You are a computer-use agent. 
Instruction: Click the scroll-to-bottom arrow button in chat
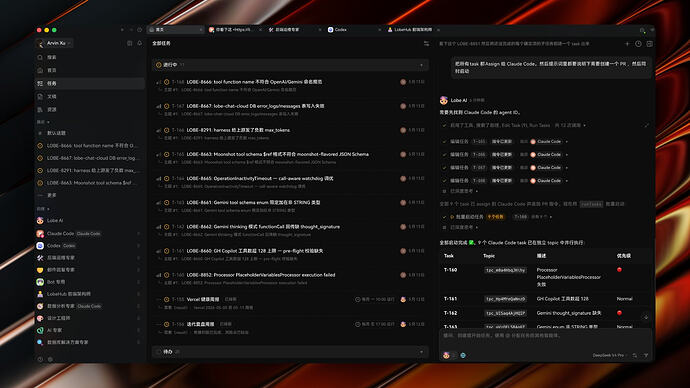tap(646, 317)
